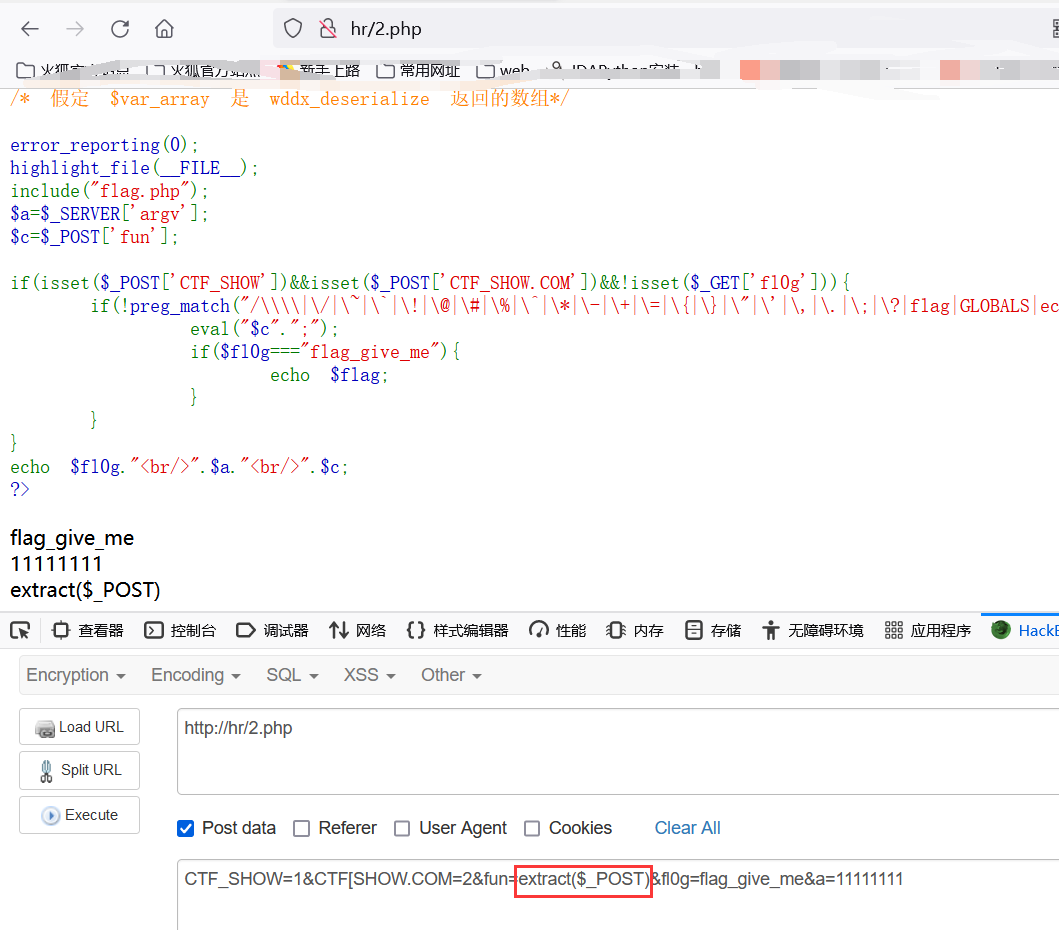Click the Execute button
The height and width of the screenshot is (930, 1059).
(80, 815)
